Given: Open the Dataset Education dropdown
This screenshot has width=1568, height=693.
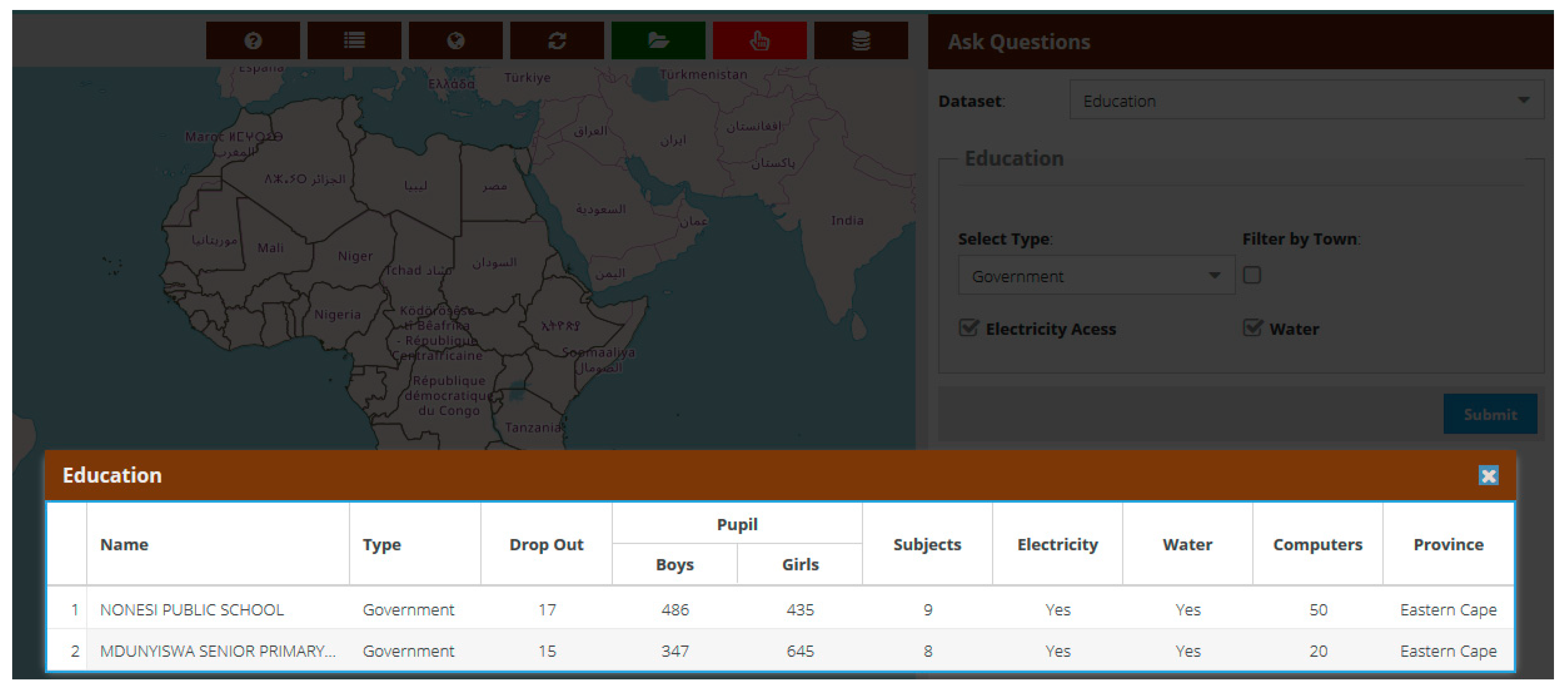Looking at the screenshot, I should click(1306, 101).
